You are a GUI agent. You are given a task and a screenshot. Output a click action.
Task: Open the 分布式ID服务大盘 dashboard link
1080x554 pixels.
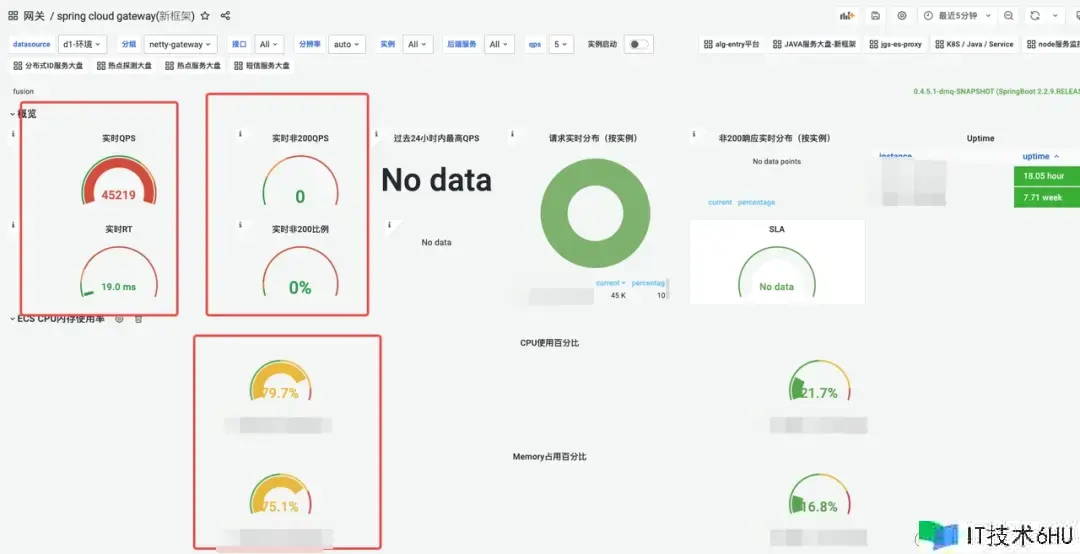(x=48, y=65)
